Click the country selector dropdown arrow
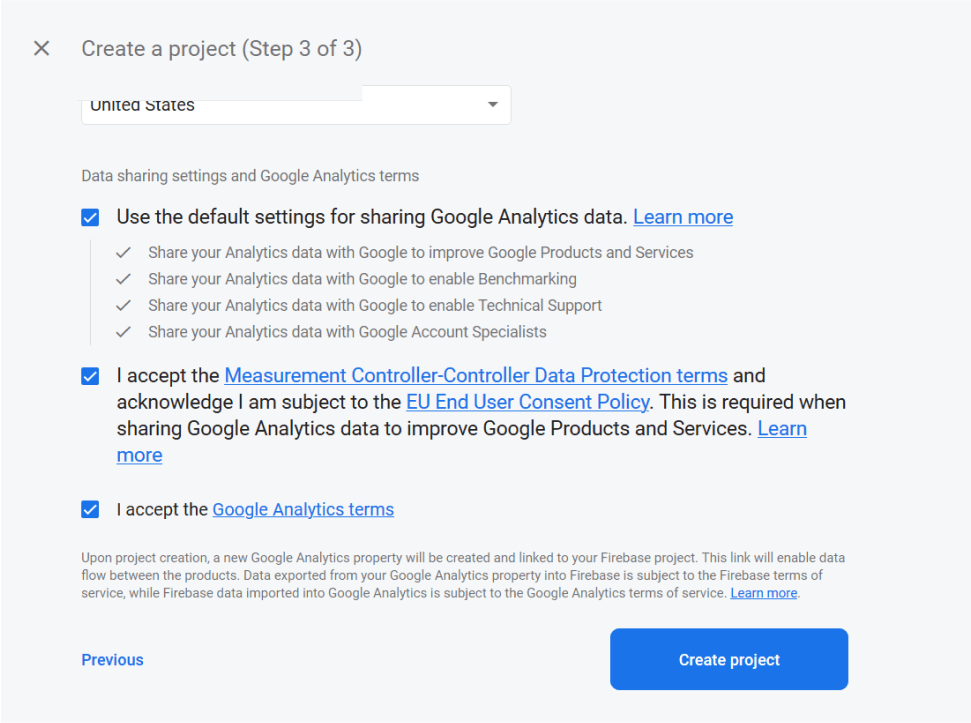The image size is (971, 723). point(492,104)
